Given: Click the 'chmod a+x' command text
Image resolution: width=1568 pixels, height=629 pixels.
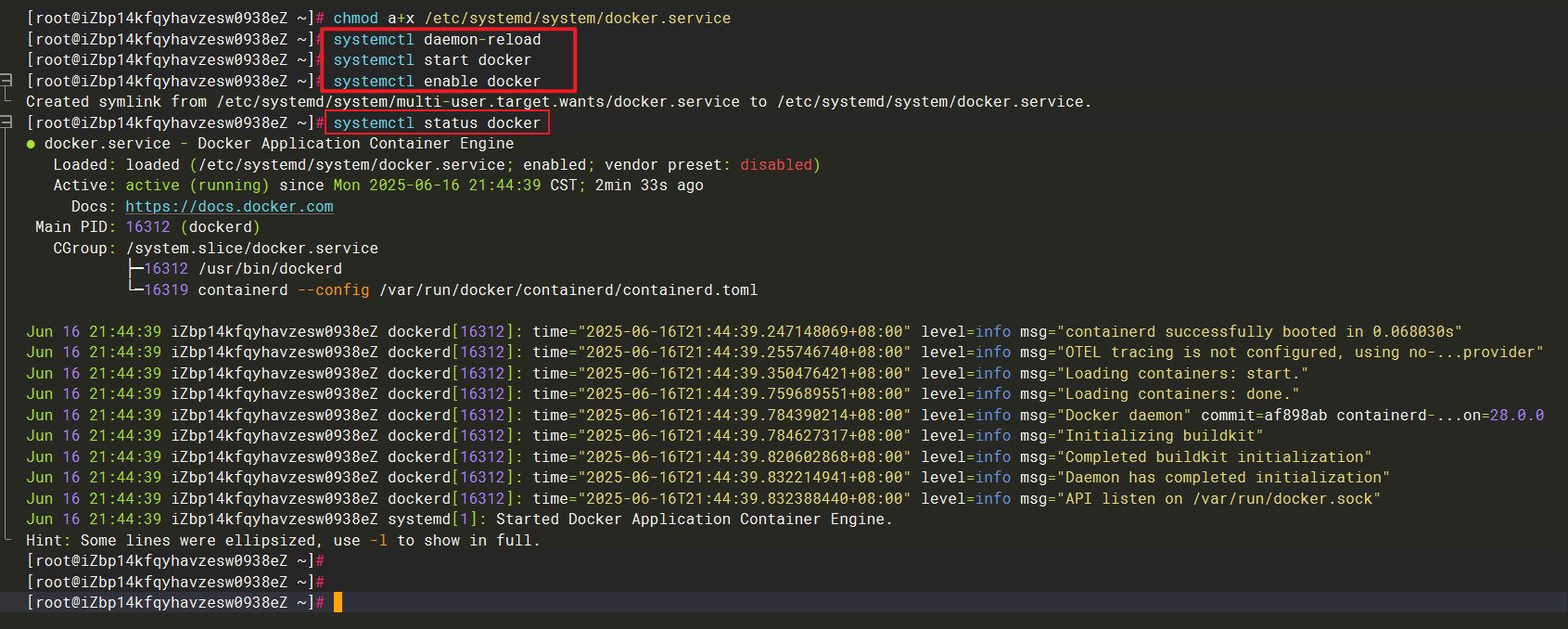Looking at the screenshot, I should click(374, 18).
